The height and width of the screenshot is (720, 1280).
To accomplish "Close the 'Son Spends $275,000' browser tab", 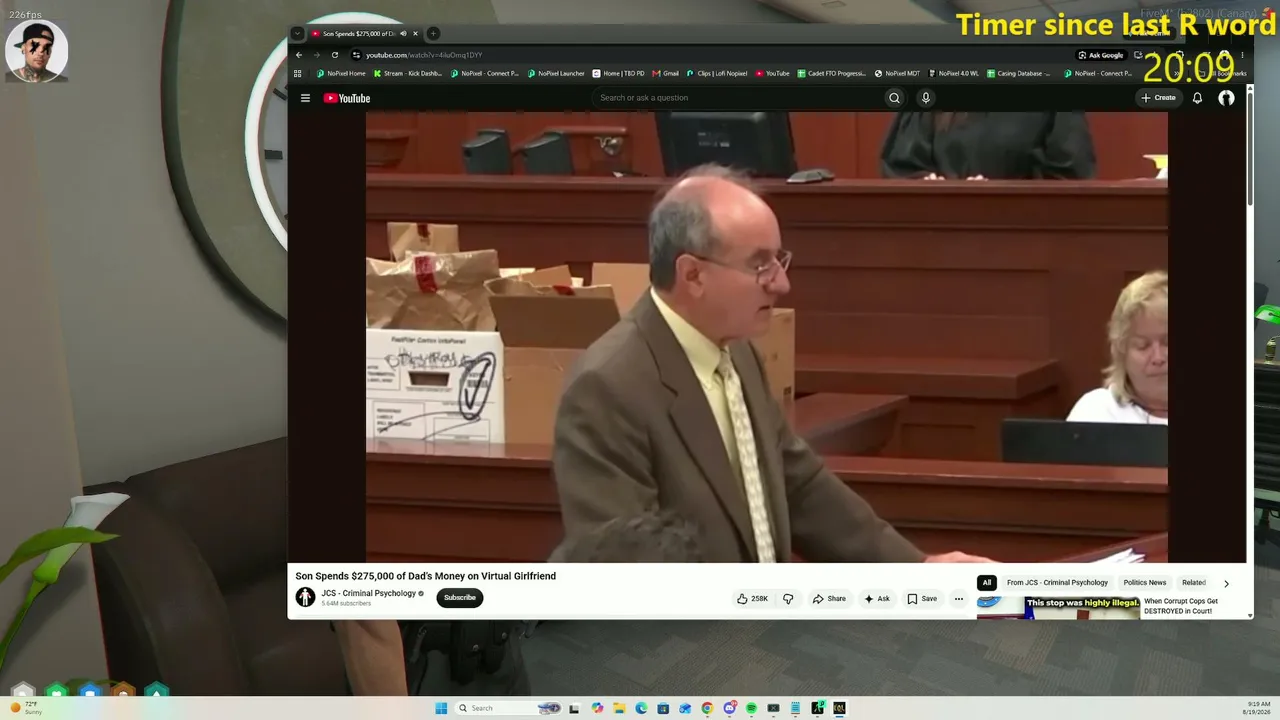I will click(416, 34).
